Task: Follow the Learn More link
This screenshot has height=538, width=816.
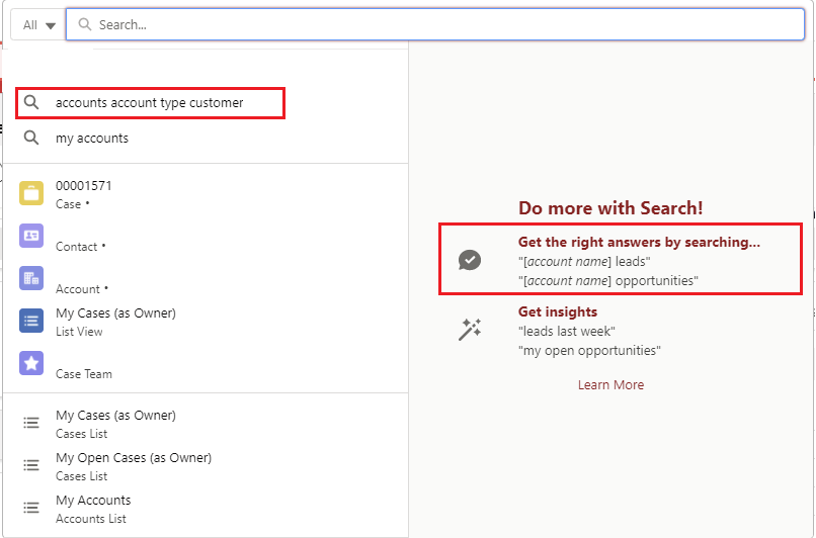Action: [610, 385]
